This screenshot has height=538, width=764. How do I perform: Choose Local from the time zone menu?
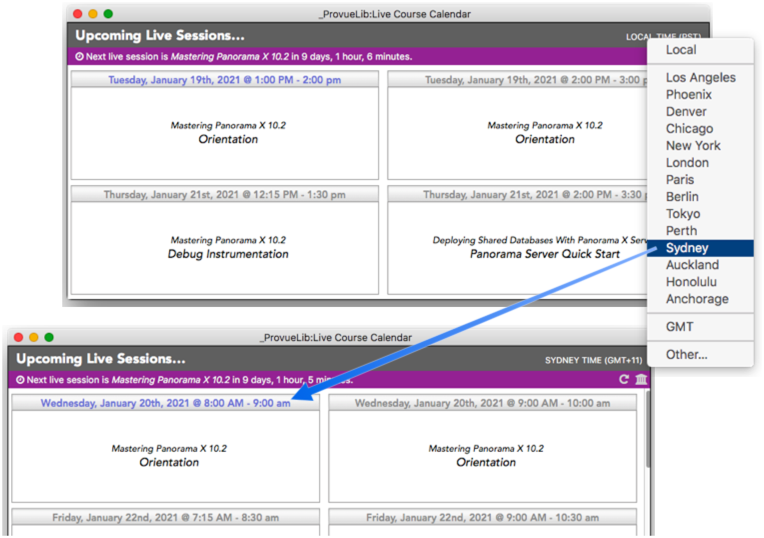coord(700,50)
